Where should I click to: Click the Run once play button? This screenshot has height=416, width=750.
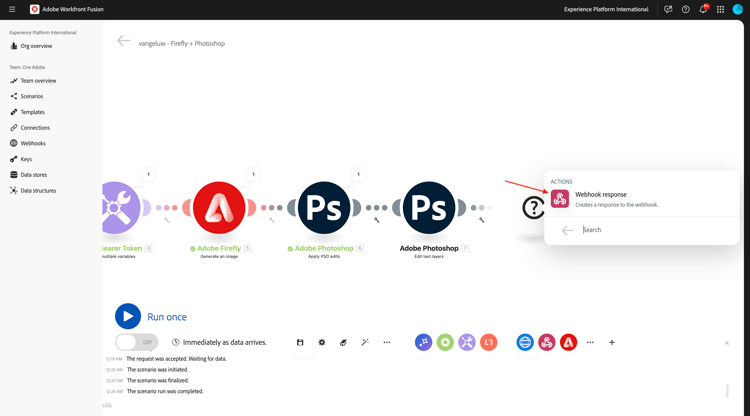coord(128,316)
